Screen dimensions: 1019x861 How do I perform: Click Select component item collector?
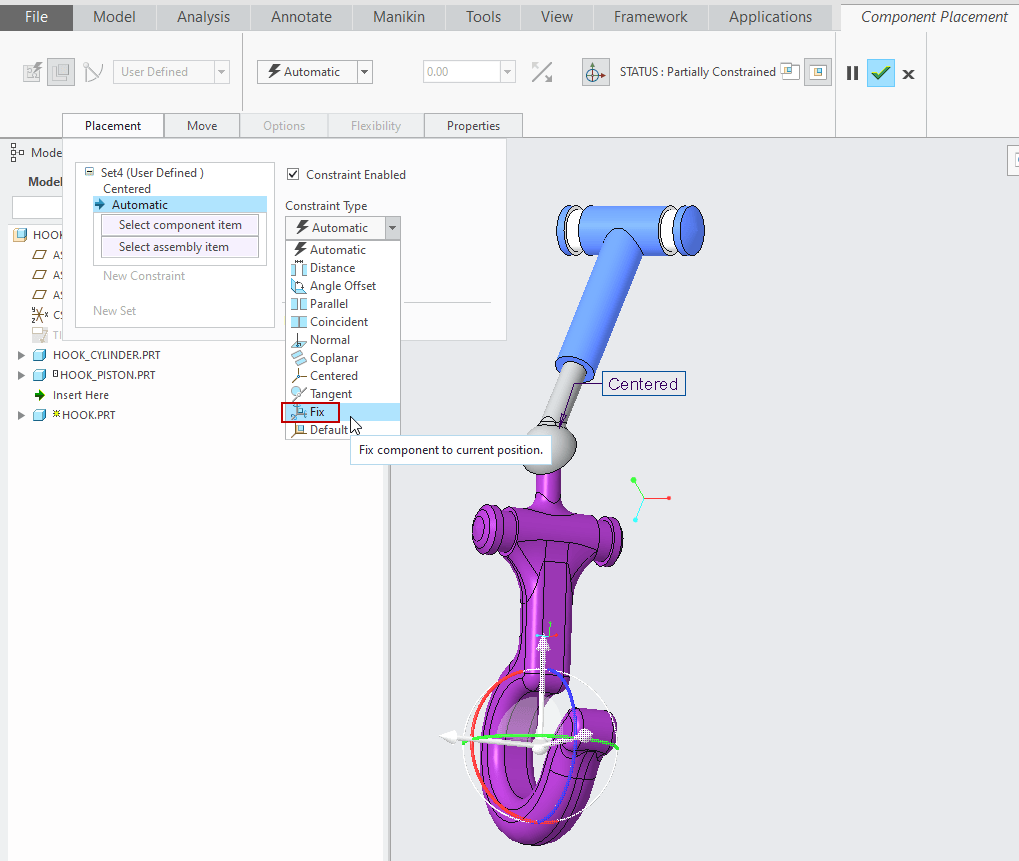(180, 225)
